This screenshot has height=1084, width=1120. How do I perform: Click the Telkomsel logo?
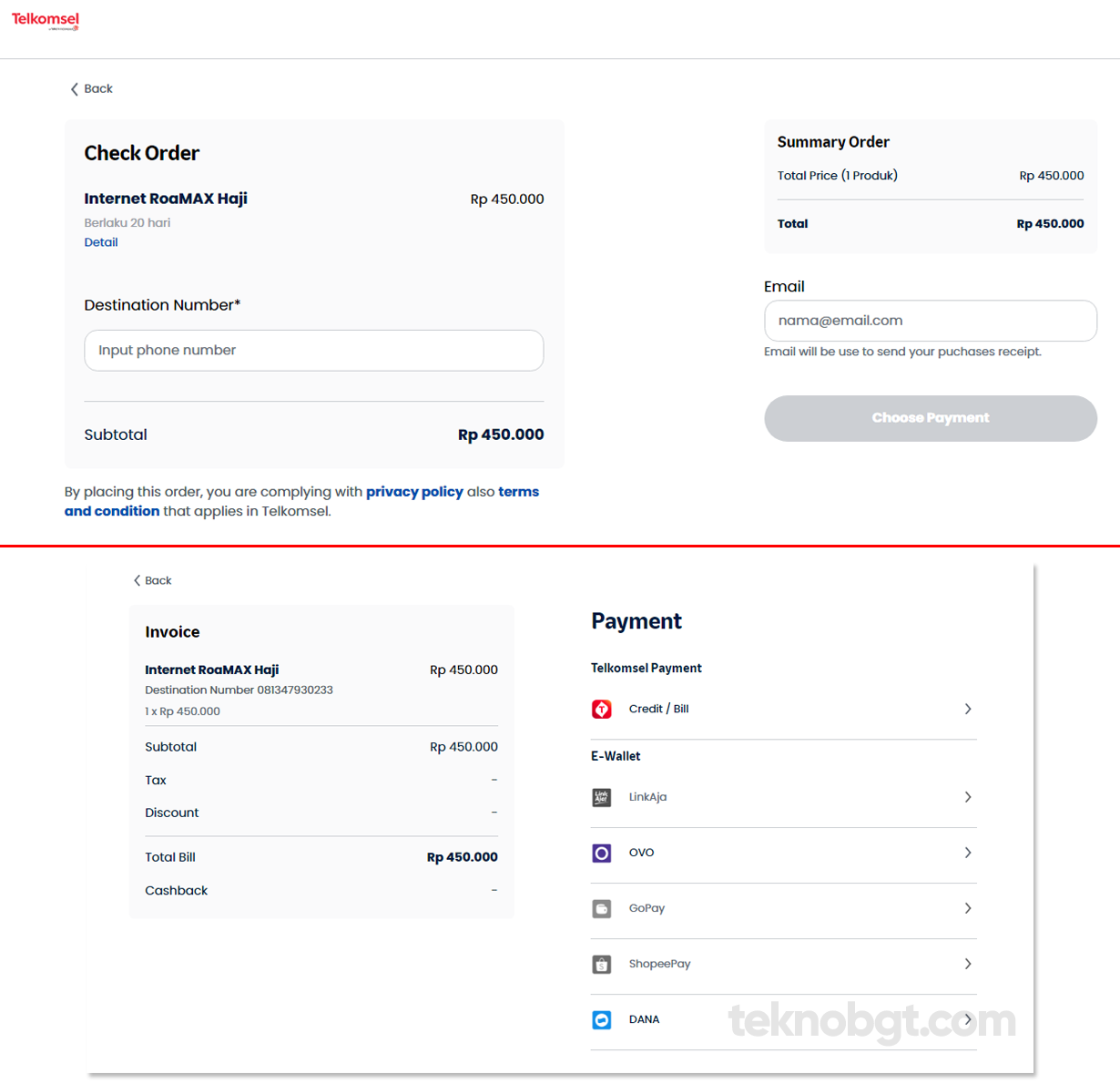[x=46, y=21]
